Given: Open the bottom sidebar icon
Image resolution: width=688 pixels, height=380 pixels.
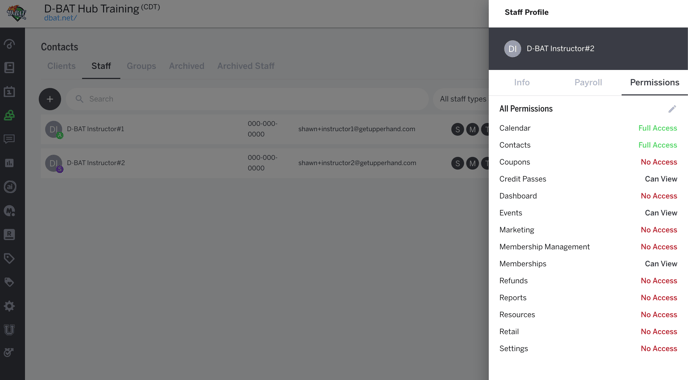Looking at the screenshot, I should click(x=9, y=352).
